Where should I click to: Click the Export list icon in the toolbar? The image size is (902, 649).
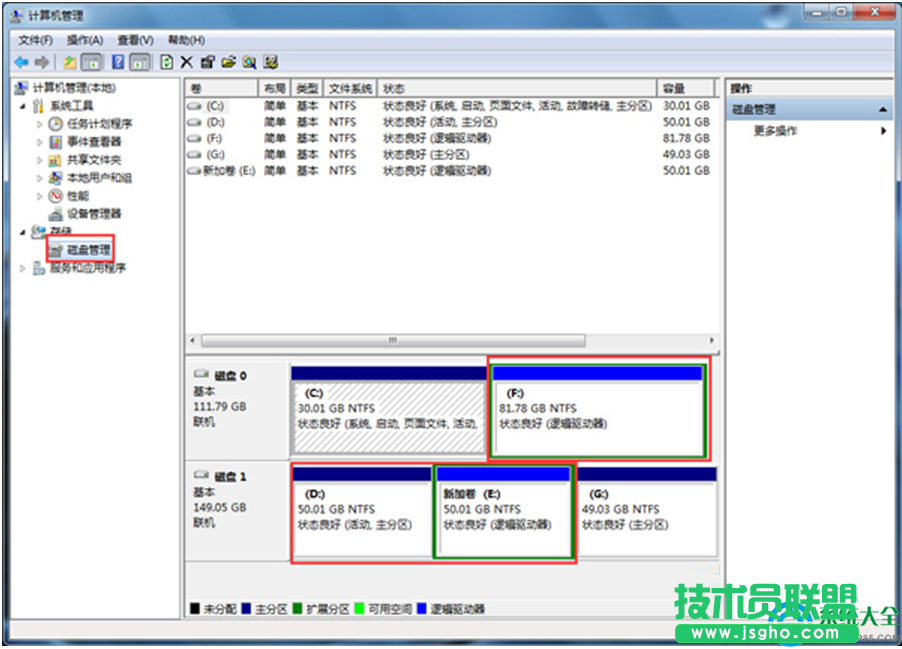(227, 62)
